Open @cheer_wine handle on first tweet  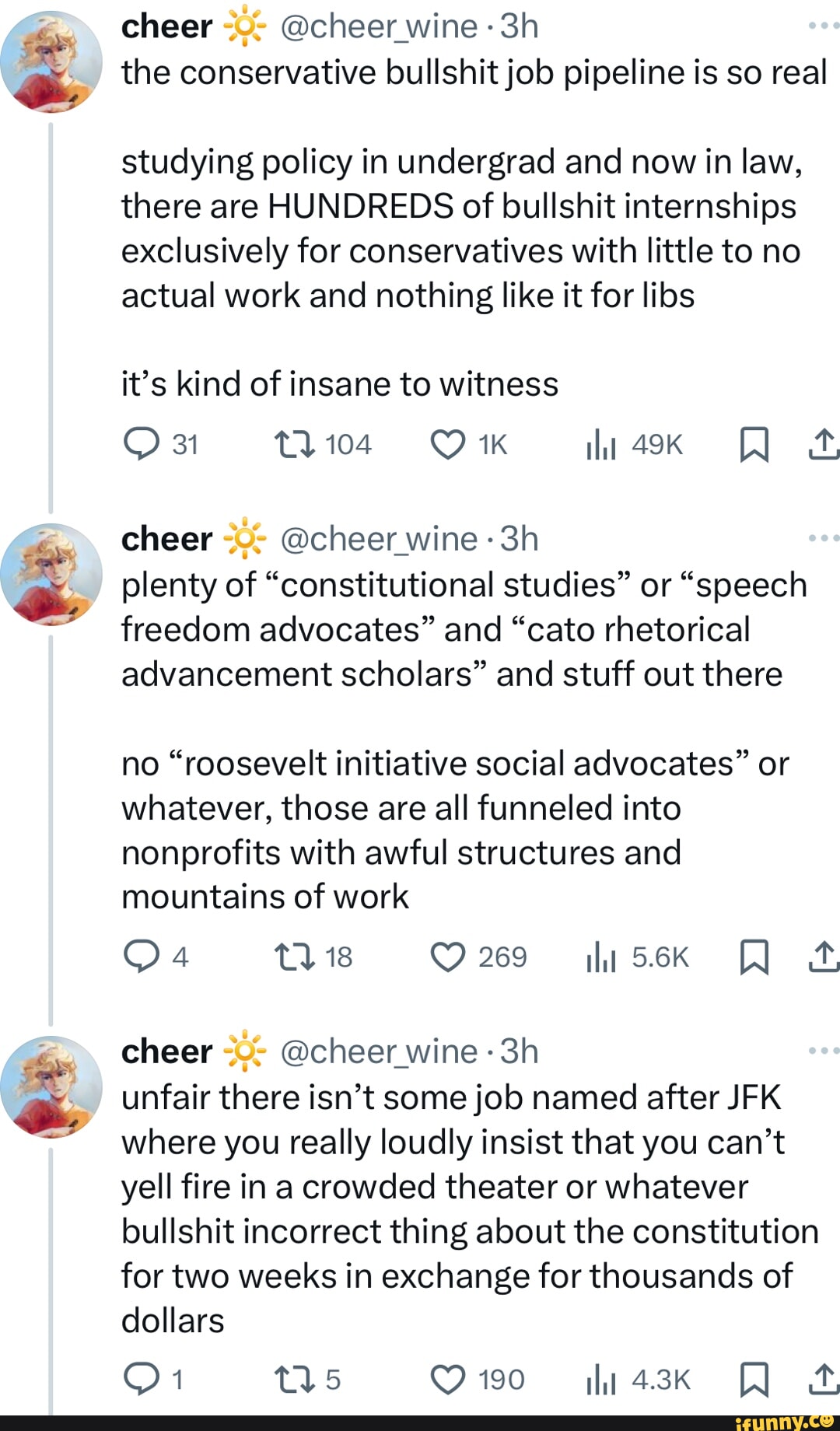[x=378, y=27]
